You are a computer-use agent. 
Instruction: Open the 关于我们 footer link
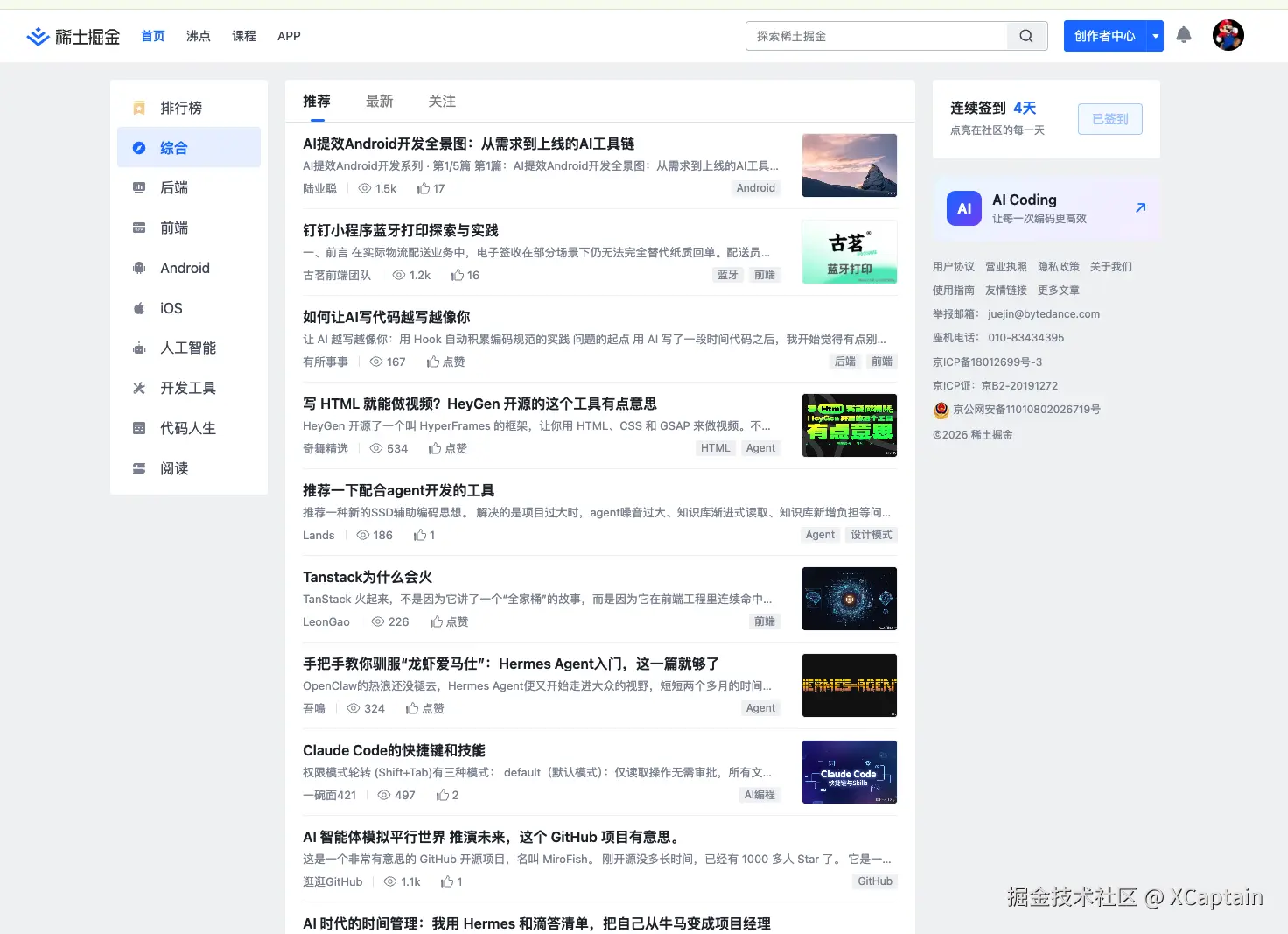click(x=1111, y=267)
